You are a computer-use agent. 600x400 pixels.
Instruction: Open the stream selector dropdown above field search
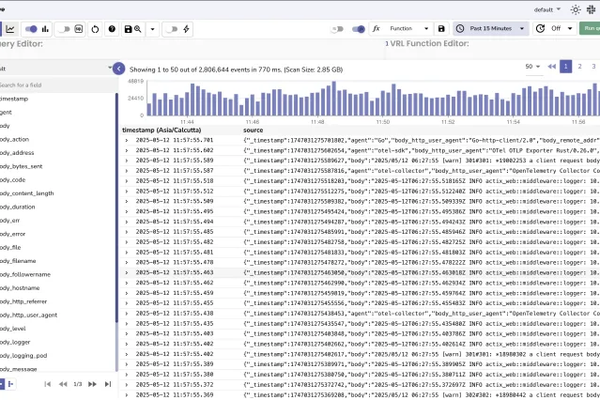[x=57, y=69]
